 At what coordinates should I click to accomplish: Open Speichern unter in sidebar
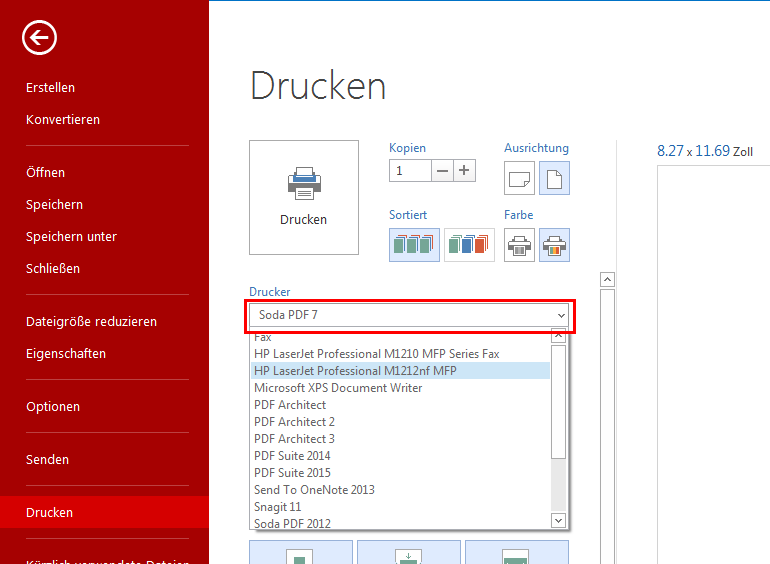pos(71,237)
